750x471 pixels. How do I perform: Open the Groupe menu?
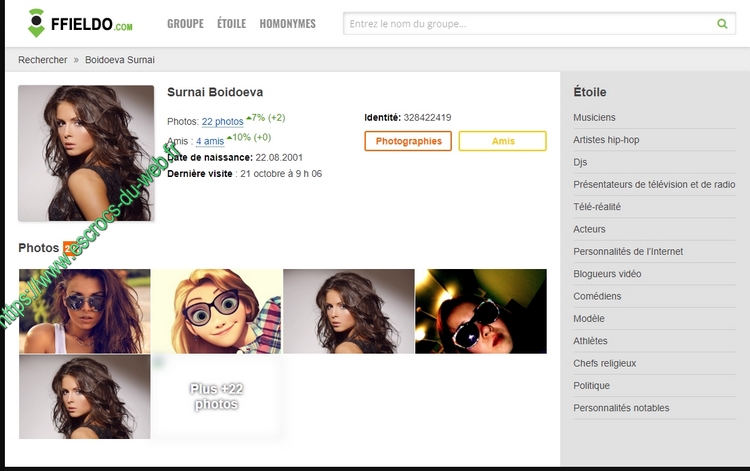pos(185,24)
